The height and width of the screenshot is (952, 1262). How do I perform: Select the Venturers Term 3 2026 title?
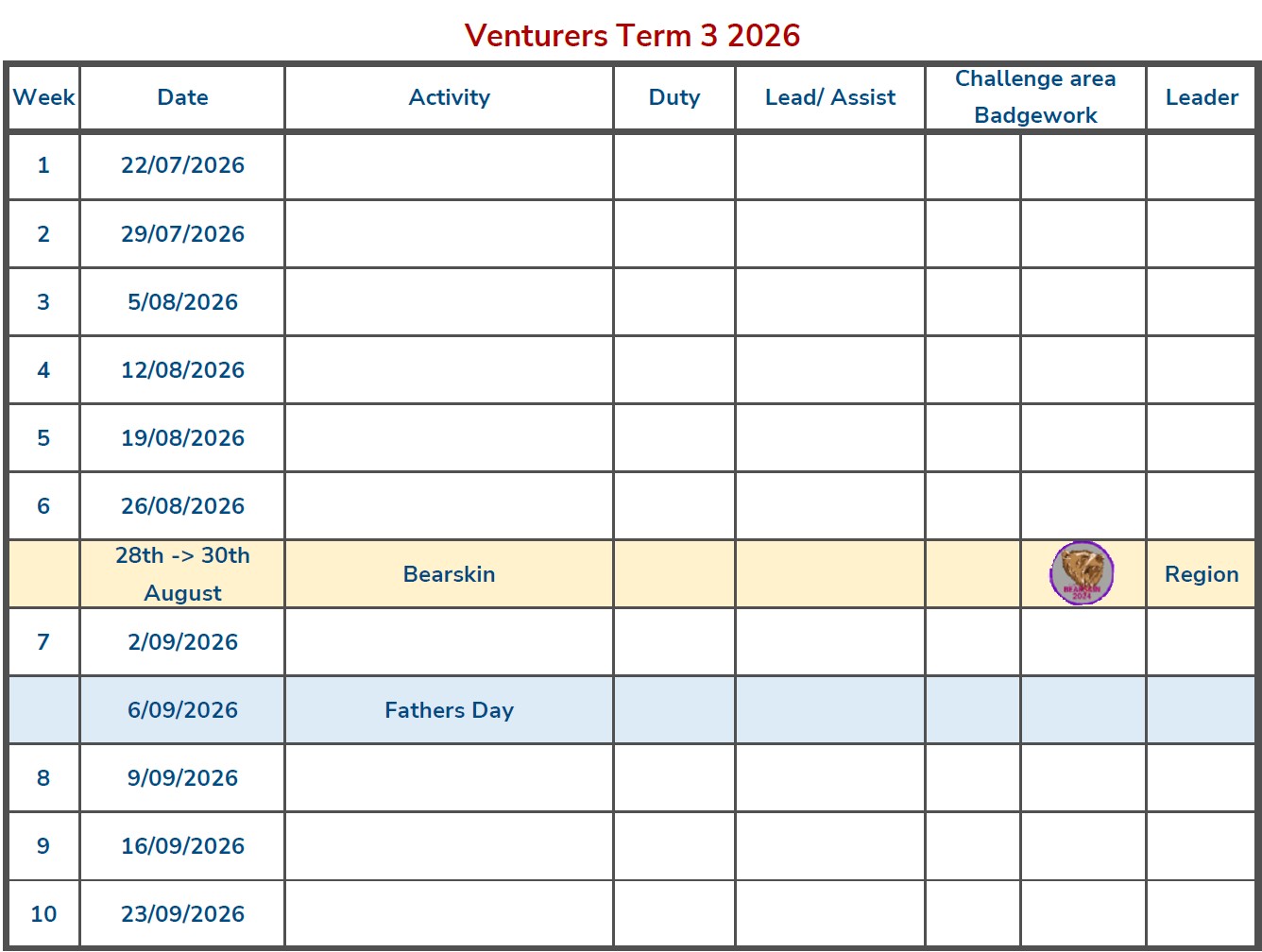[632, 35]
